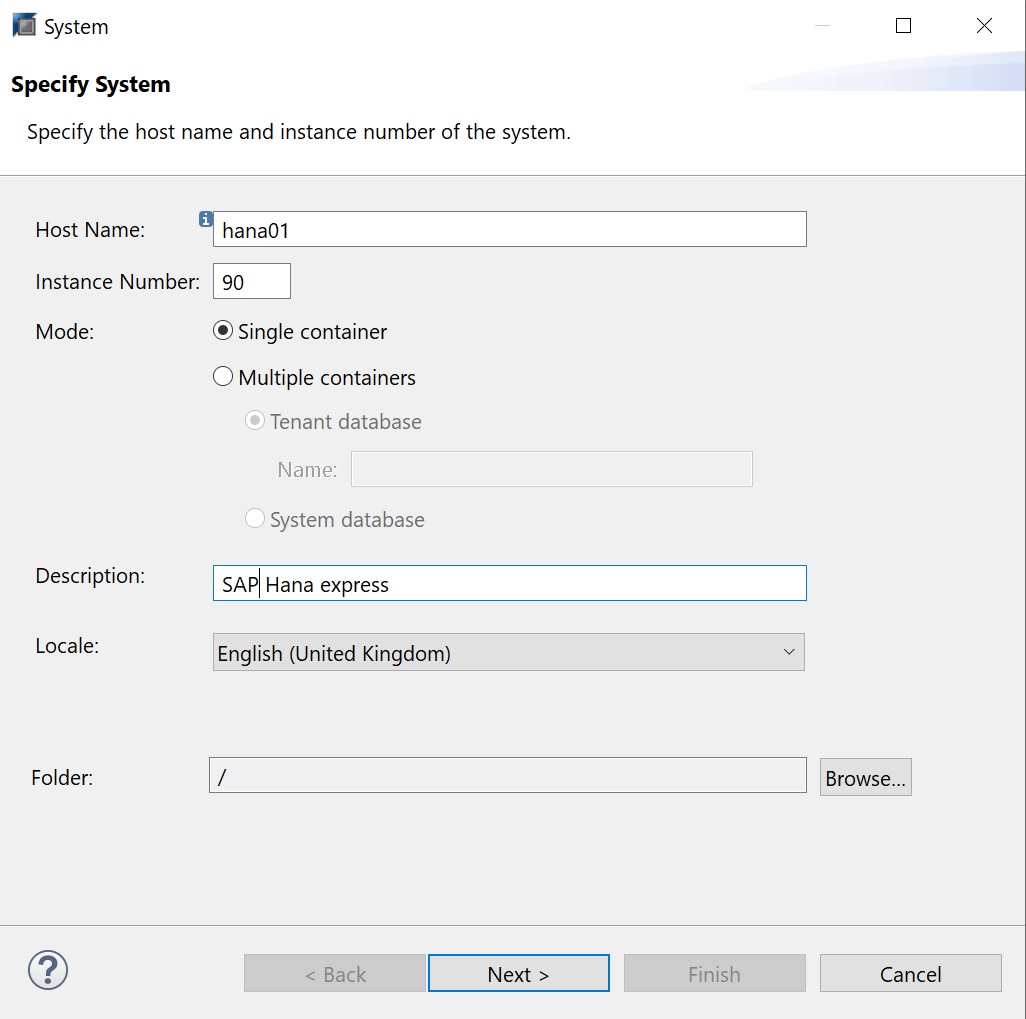Minimize the System dialog window
1026x1019 pixels.
click(823, 27)
